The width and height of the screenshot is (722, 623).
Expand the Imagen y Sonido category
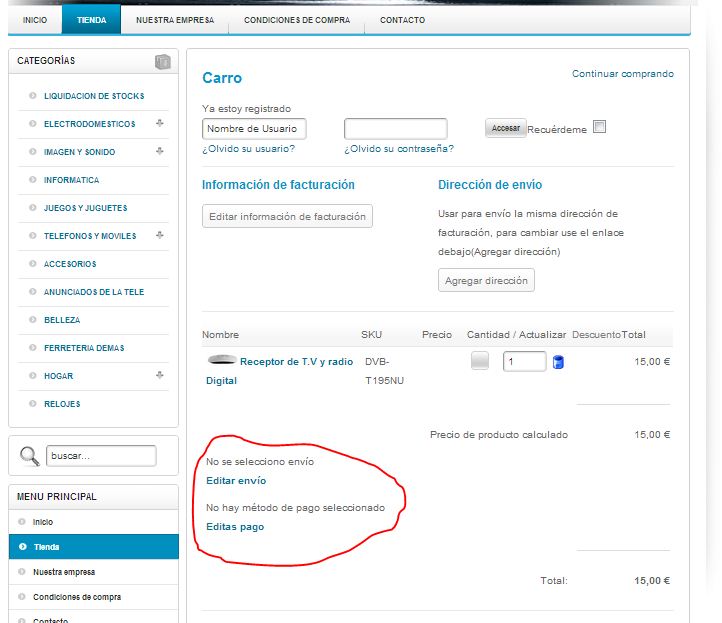coord(160,151)
